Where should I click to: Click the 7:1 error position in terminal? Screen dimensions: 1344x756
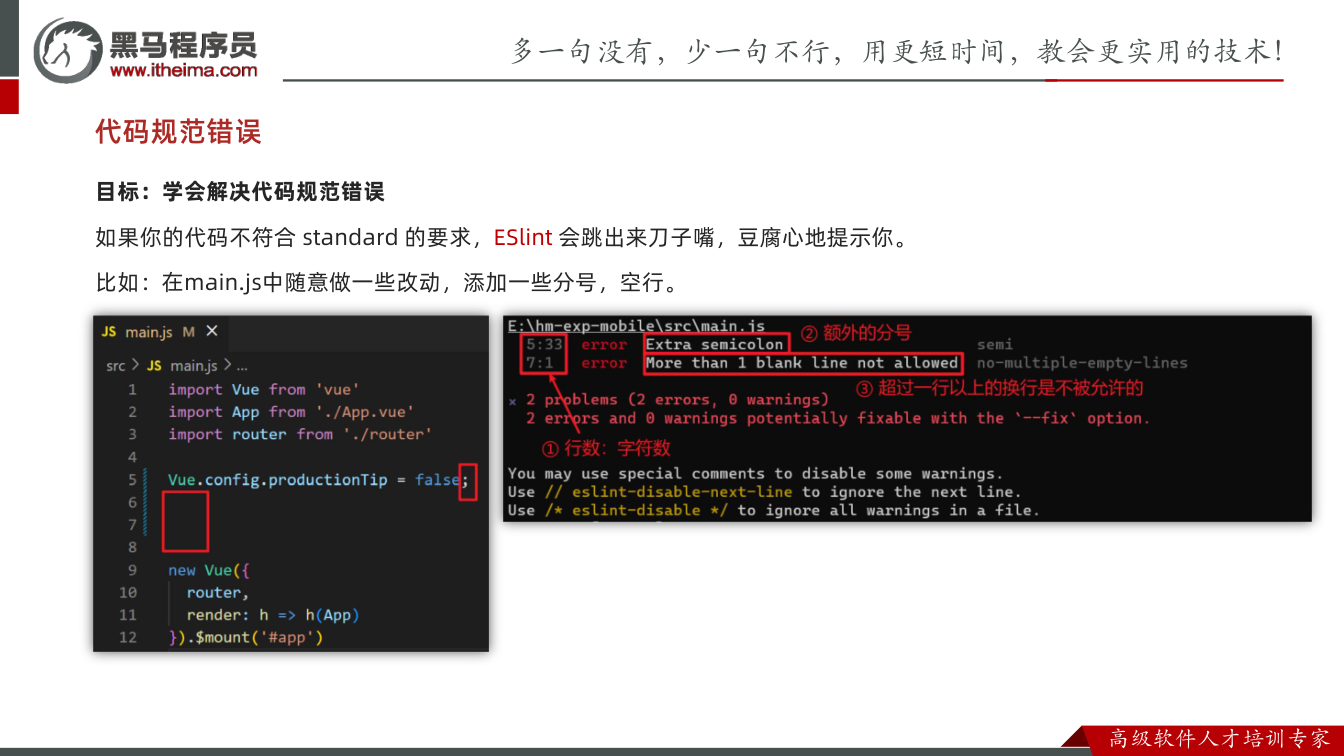point(540,363)
